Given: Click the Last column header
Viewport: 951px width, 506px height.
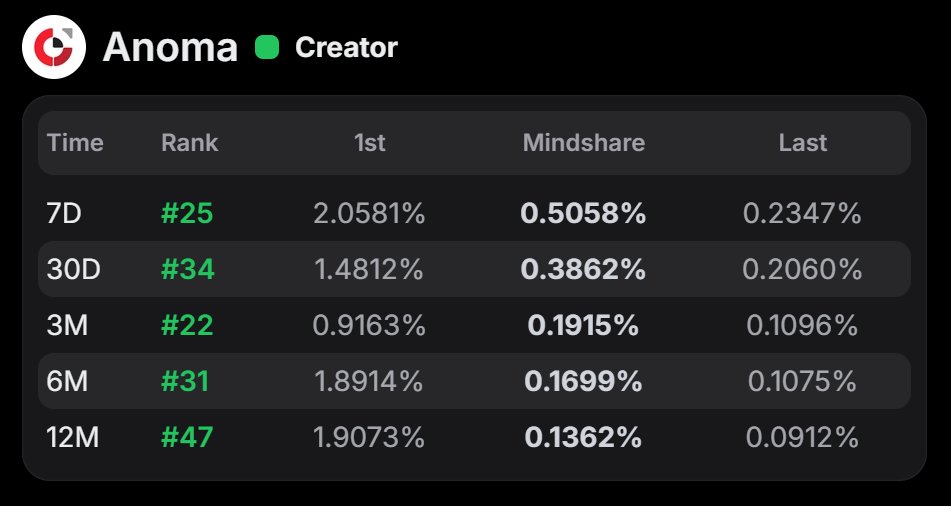Looking at the screenshot, I should (x=802, y=143).
